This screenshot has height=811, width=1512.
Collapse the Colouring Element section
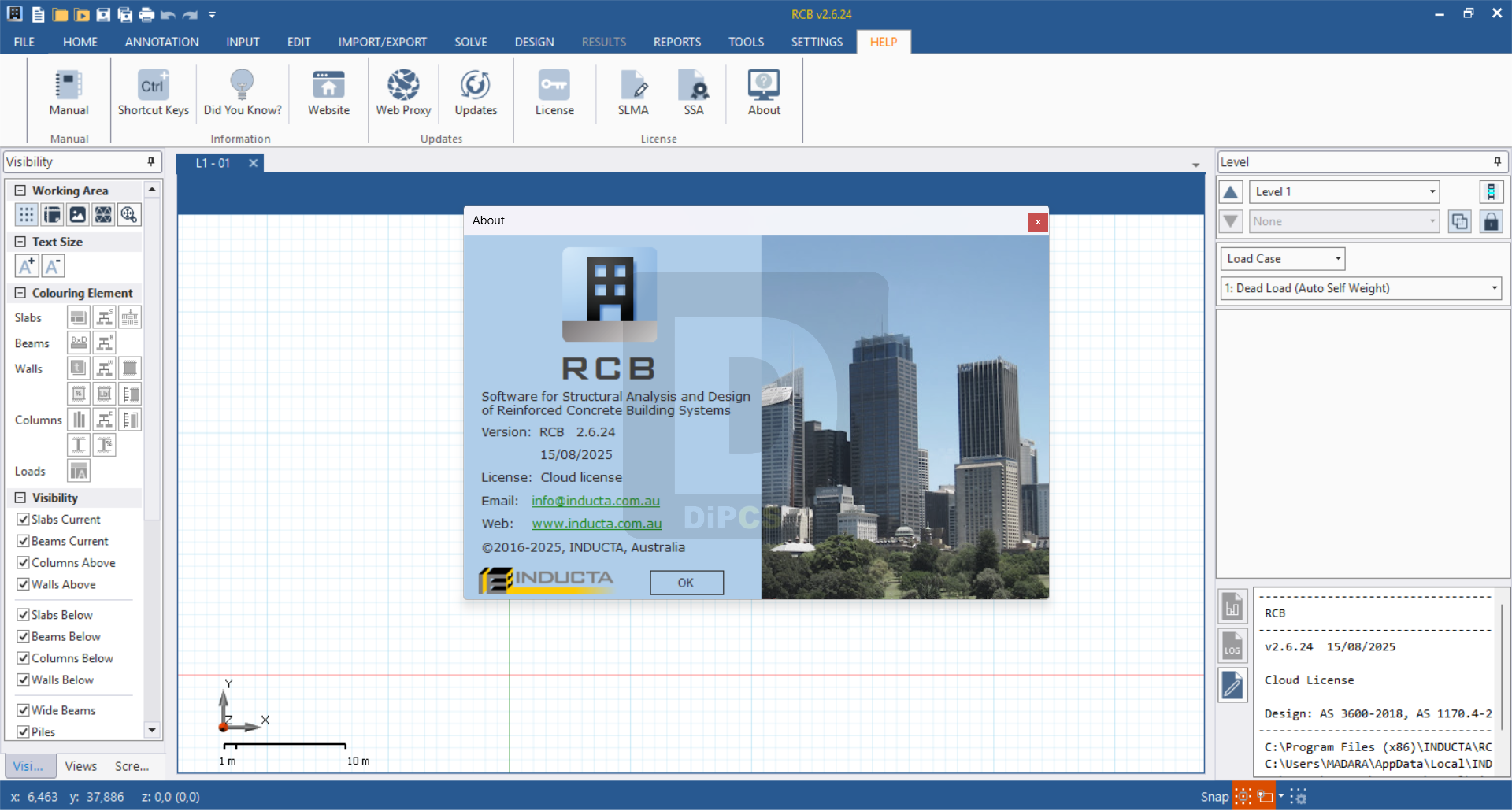(x=20, y=293)
